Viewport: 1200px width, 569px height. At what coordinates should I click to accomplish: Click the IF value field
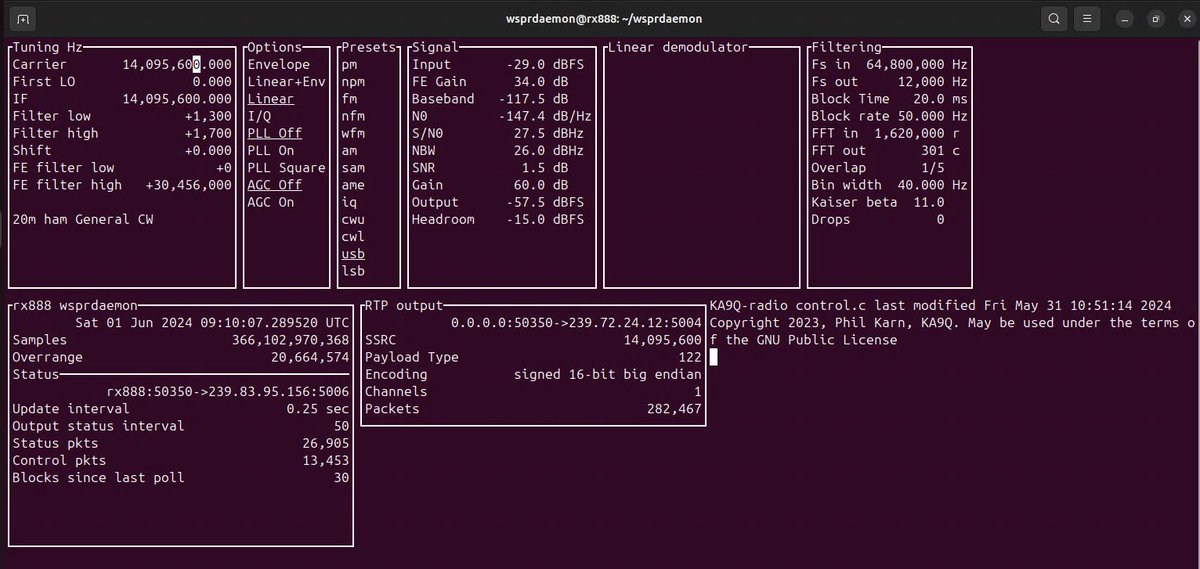(177, 99)
